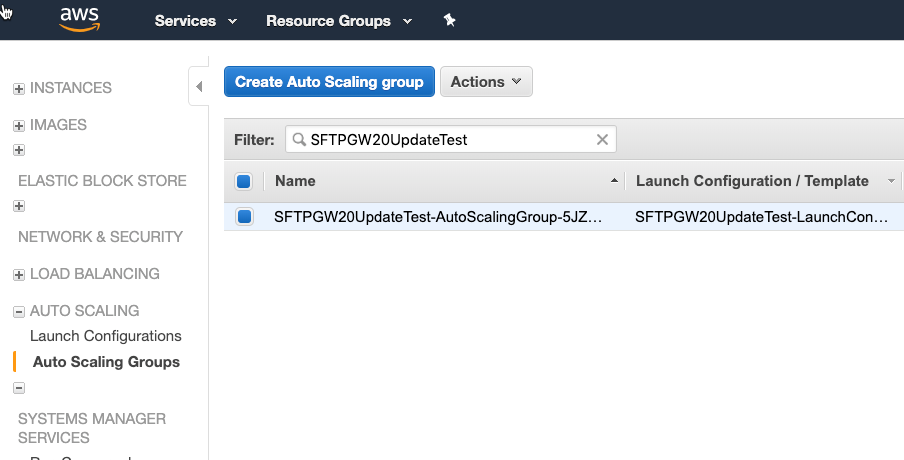Collapse the AUTO SCALING section
Screen dimensions: 904x460
(18, 312)
